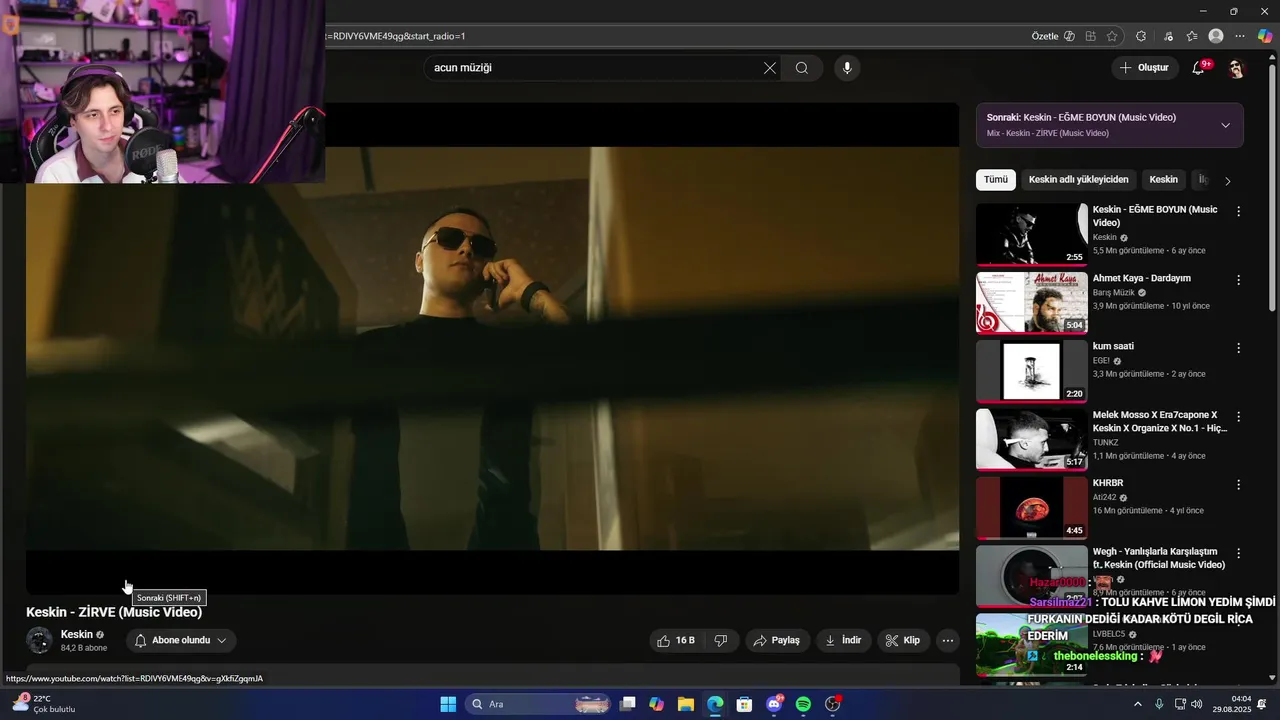Share the video via Paylaş

777,640
